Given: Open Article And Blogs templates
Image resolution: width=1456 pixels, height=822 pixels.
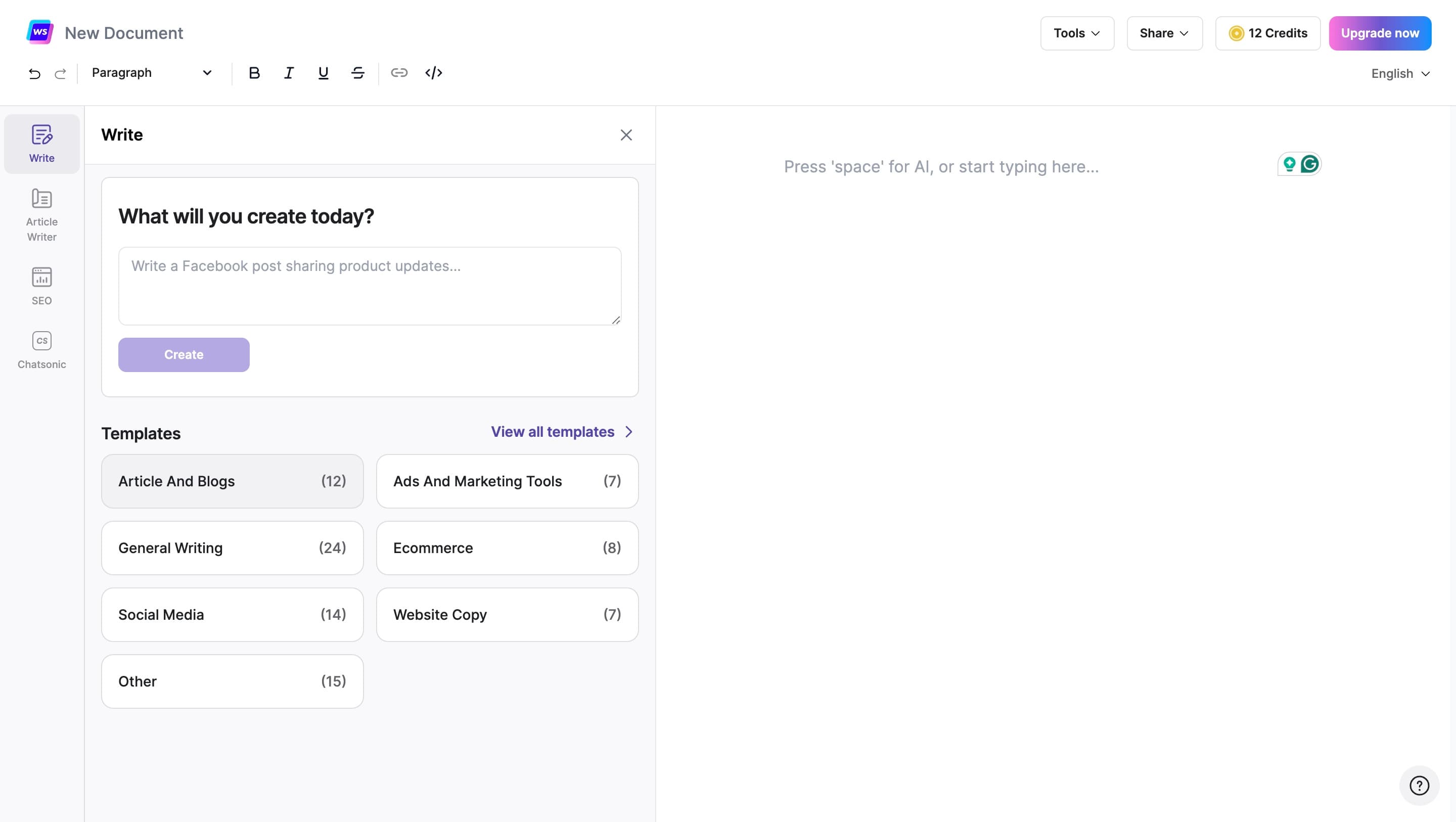Looking at the screenshot, I should click(233, 481).
